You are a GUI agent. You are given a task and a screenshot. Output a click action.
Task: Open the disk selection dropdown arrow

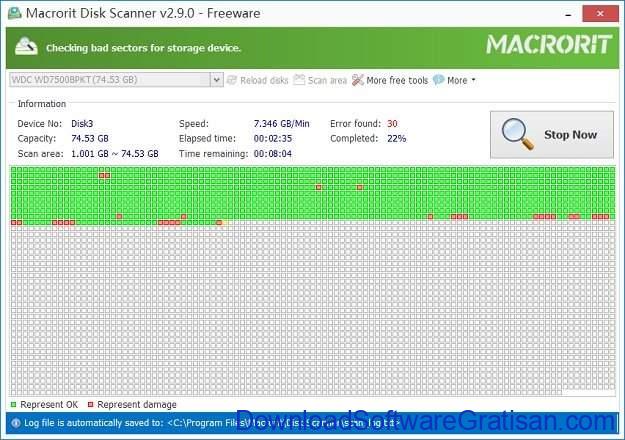(x=216, y=80)
